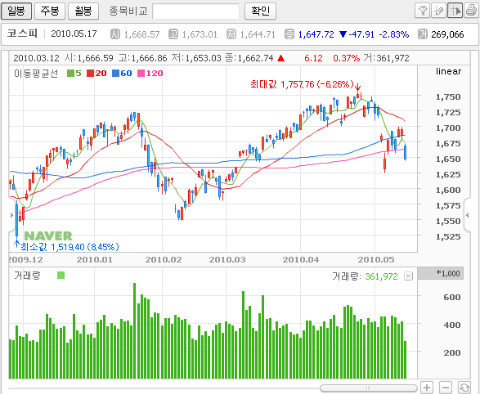
Task: Select the 일봉 daily chart tab
Action: (16, 11)
